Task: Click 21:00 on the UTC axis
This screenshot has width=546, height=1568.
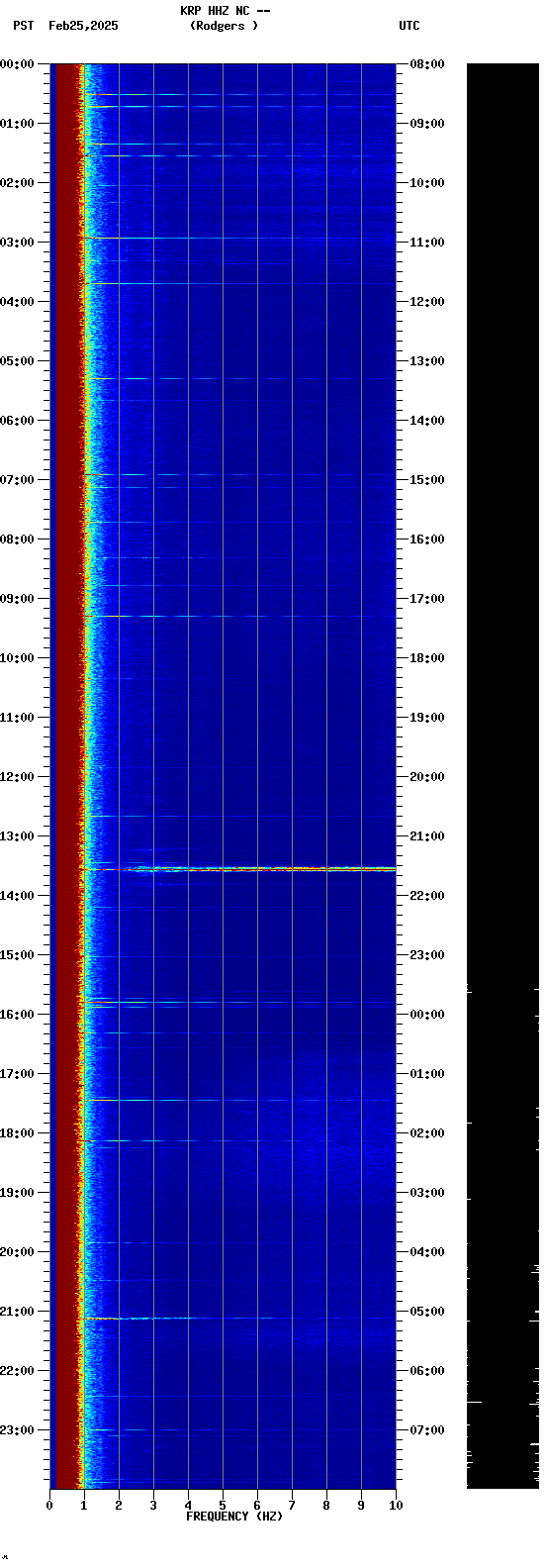Action: (427, 836)
